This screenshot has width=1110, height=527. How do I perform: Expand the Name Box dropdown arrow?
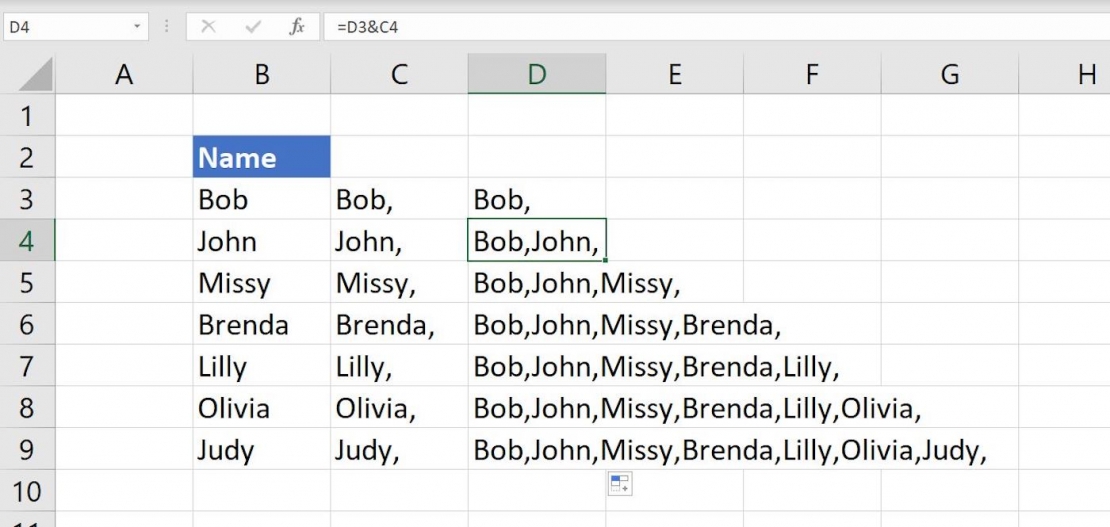click(x=136, y=27)
